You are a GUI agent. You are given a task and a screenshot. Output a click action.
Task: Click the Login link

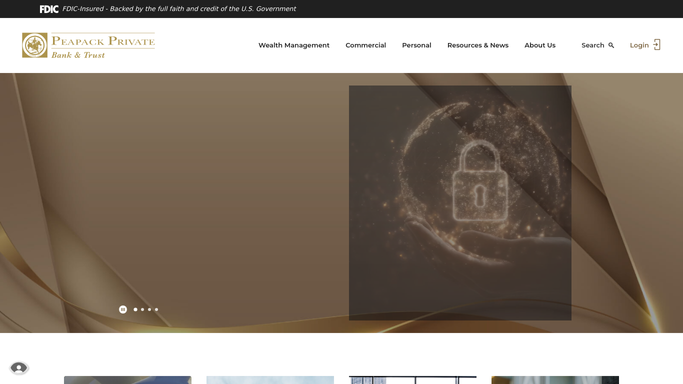639,45
